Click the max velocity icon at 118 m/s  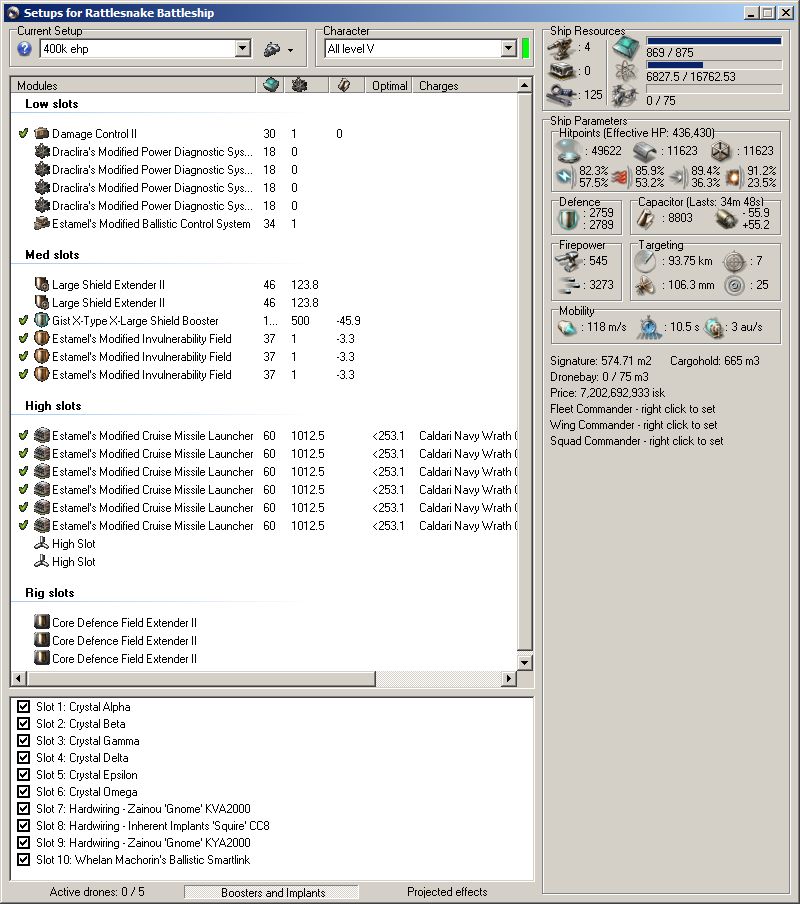click(567, 327)
